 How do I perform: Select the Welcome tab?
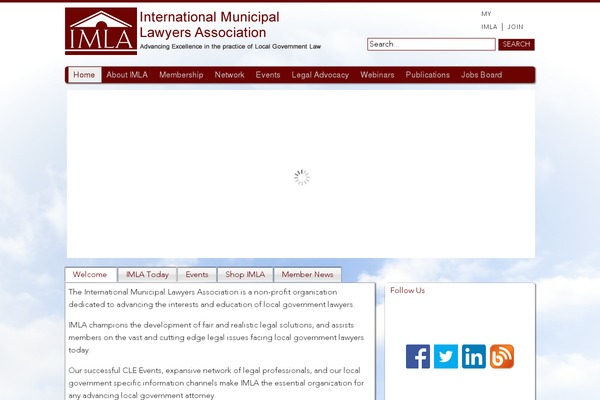click(x=90, y=274)
